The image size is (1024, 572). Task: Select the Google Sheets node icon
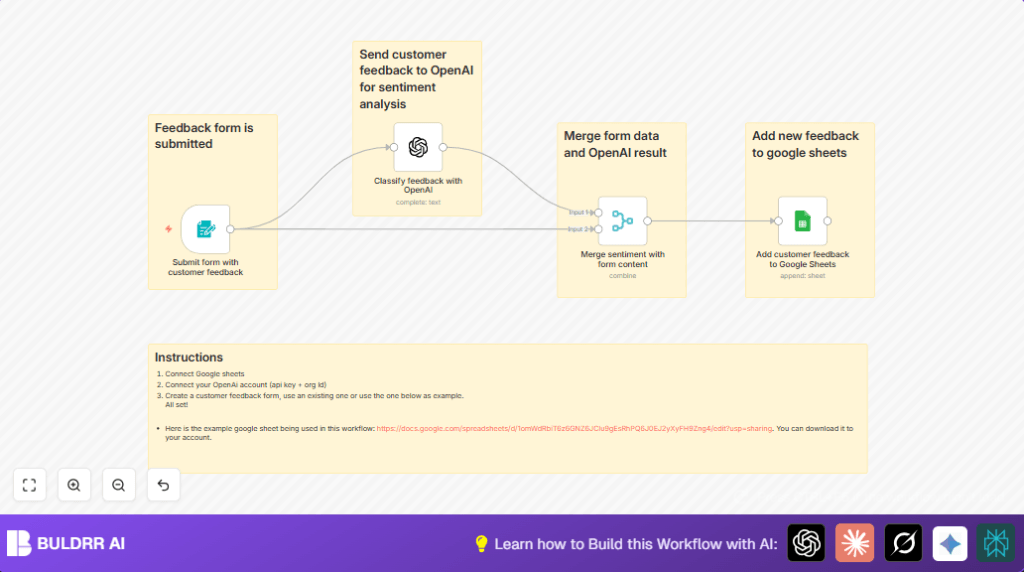coord(803,221)
